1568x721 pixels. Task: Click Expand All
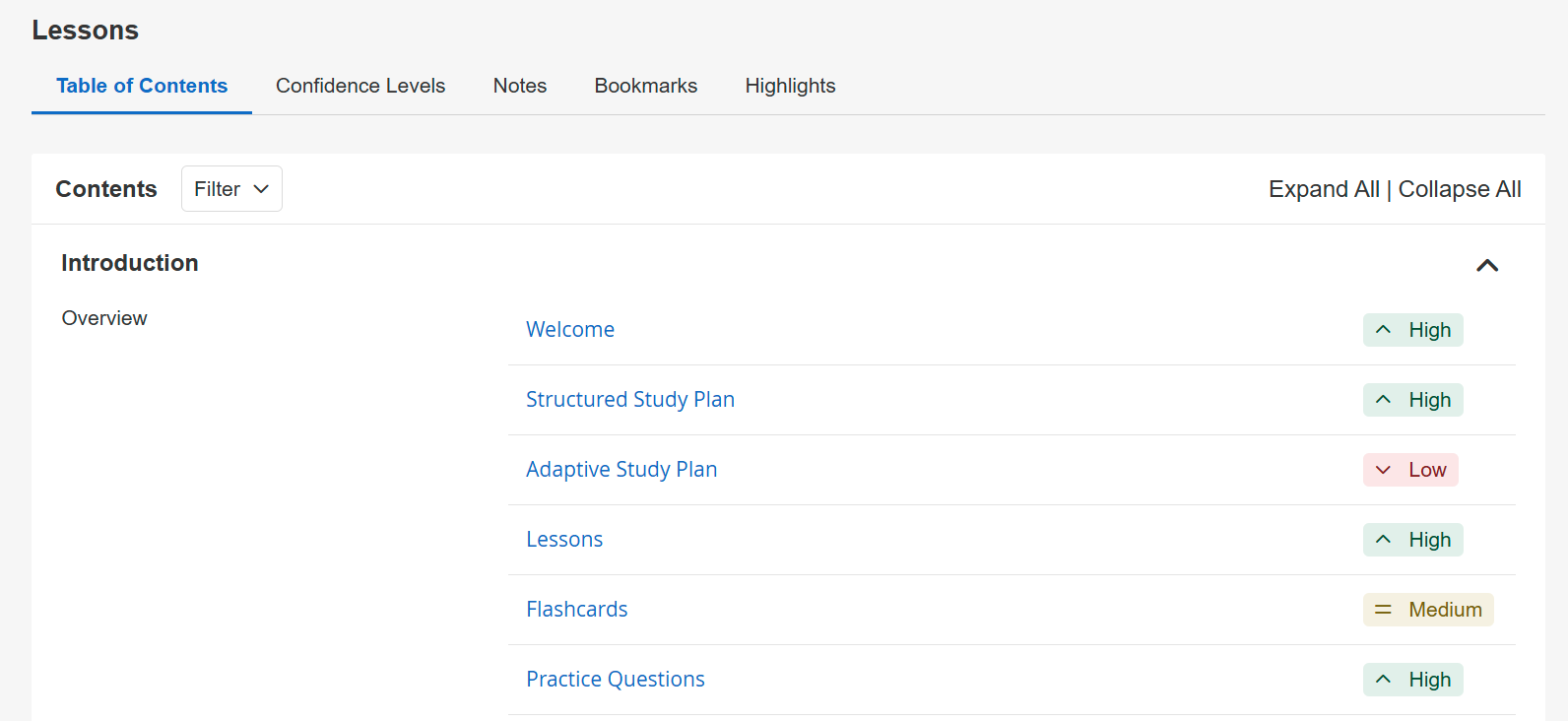1324,189
